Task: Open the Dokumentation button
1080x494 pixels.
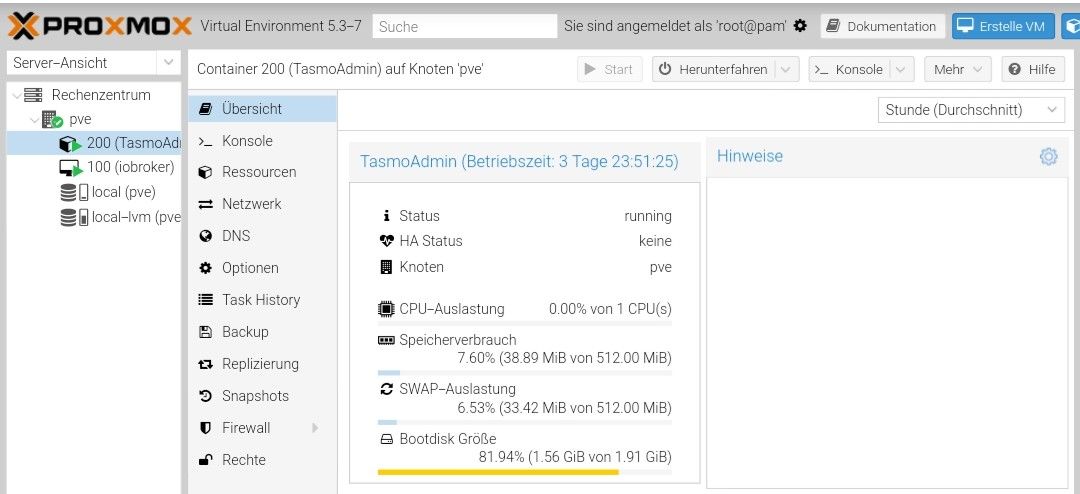Action: (883, 27)
